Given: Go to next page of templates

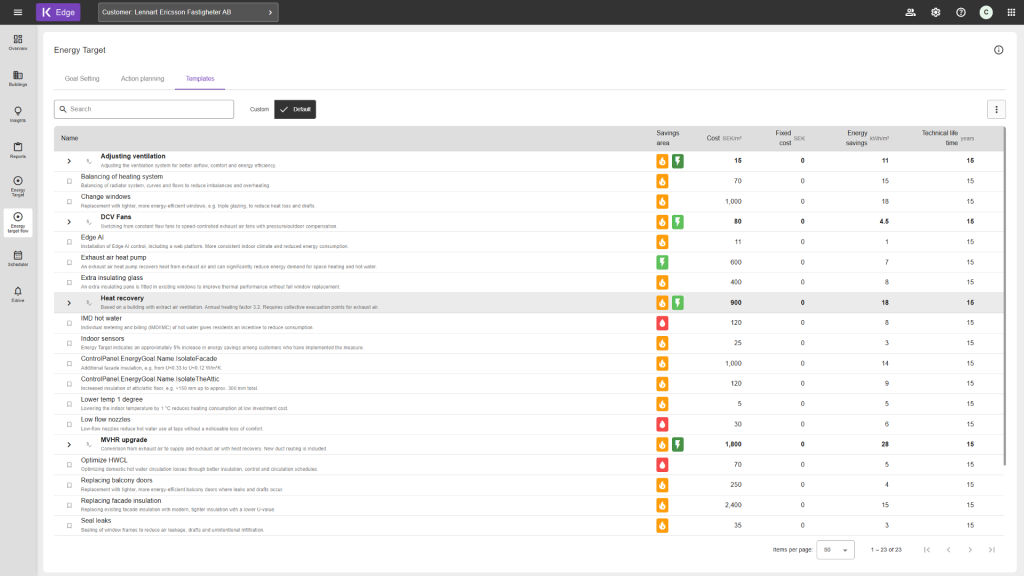Looking at the screenshot, I should [x=970, y=550].
